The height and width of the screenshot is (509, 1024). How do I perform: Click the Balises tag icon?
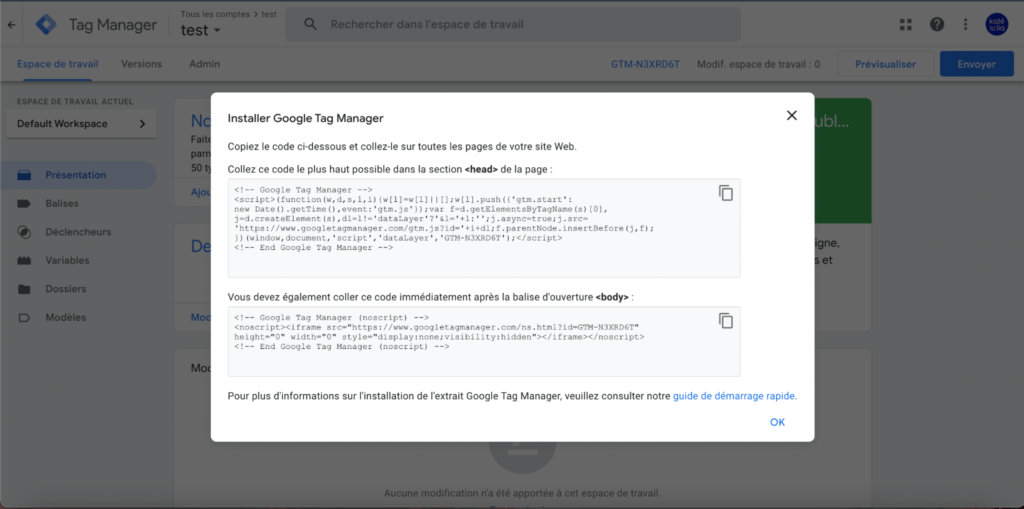pyautogui.click(x=24, y=204)
